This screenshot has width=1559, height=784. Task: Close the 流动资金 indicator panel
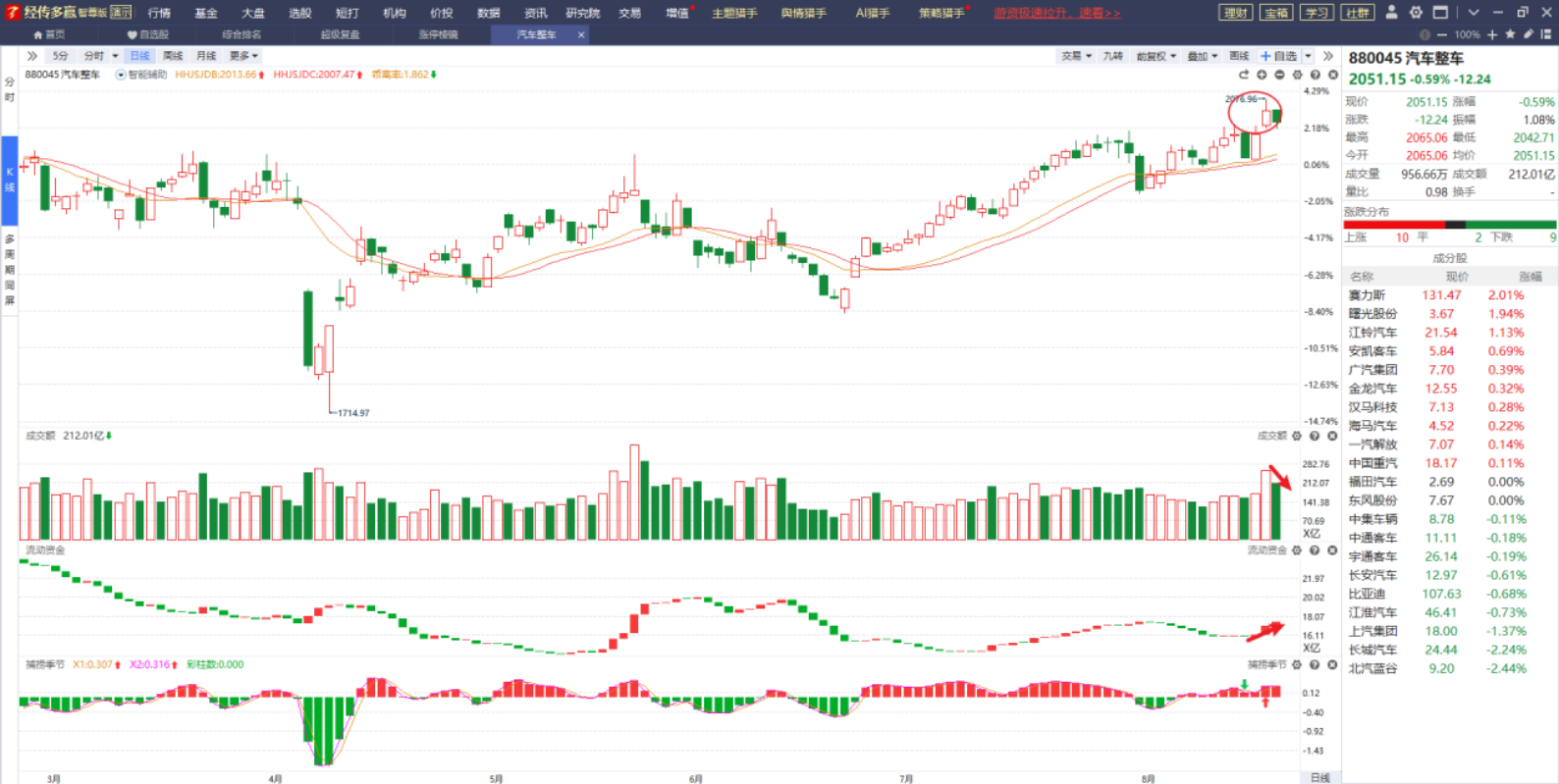(x=1332, y=550)
